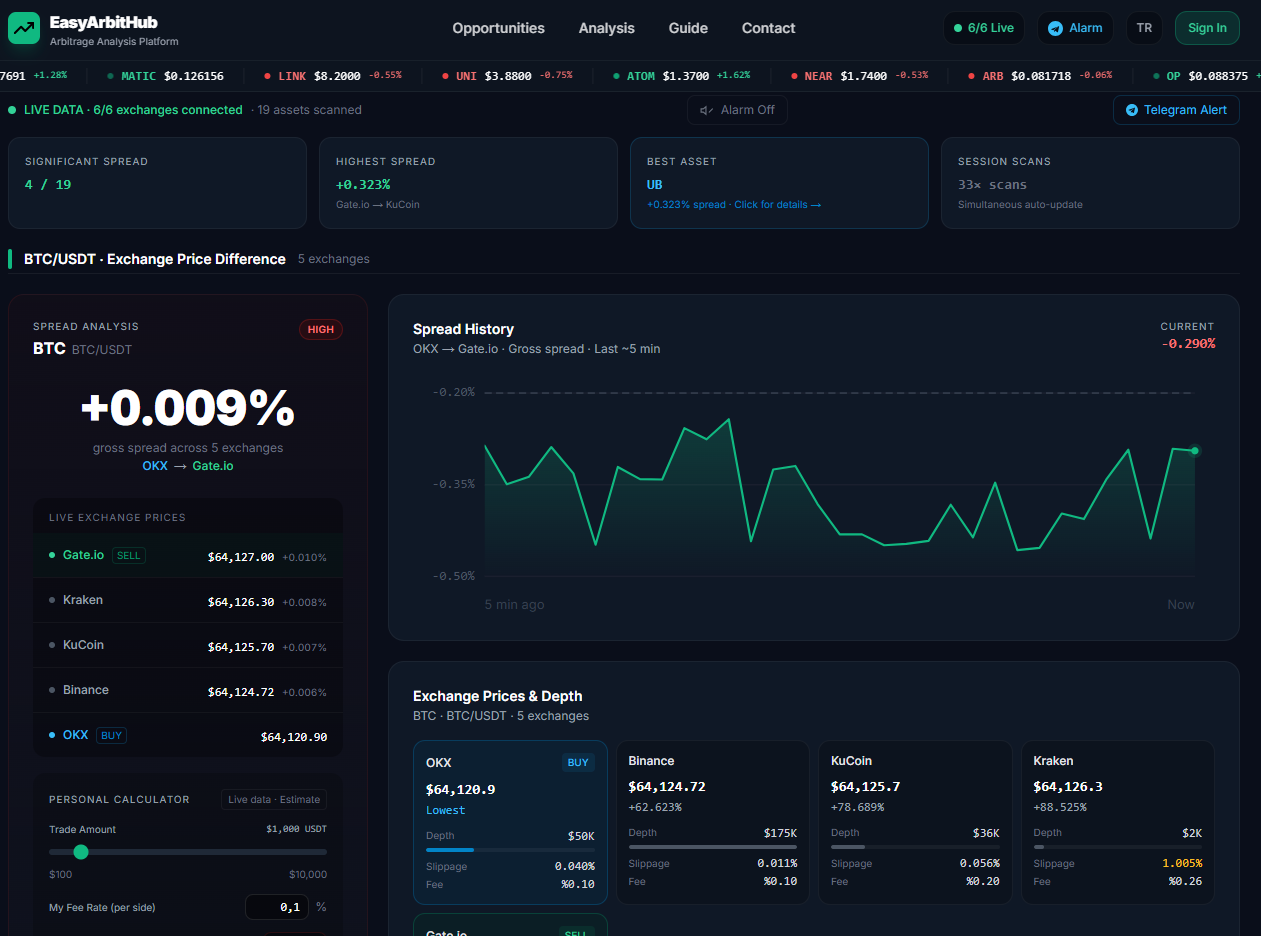Click the current point on Spread History chart
1261x936 pixels.
pyautogui.click(x=1194, y=451)
